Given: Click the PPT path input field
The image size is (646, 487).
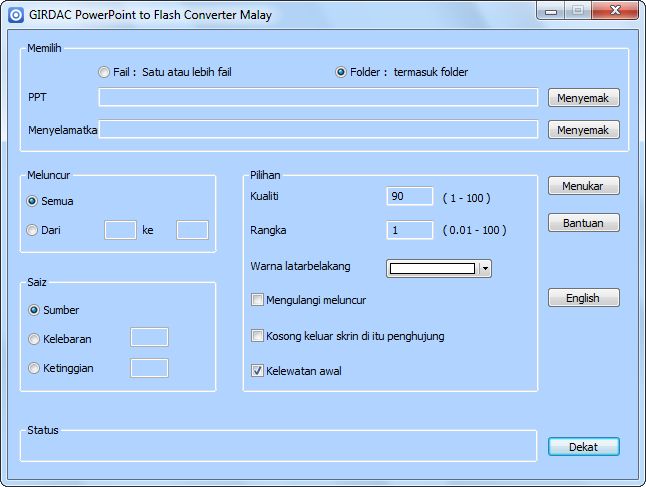Looking at the screenshot, I should [x=318, y=98].
